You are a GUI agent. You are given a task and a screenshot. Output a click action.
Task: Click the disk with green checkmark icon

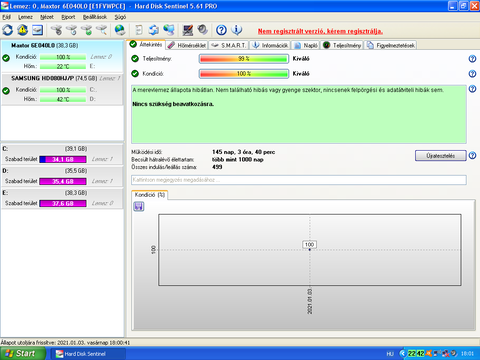(x=87, y=30)
